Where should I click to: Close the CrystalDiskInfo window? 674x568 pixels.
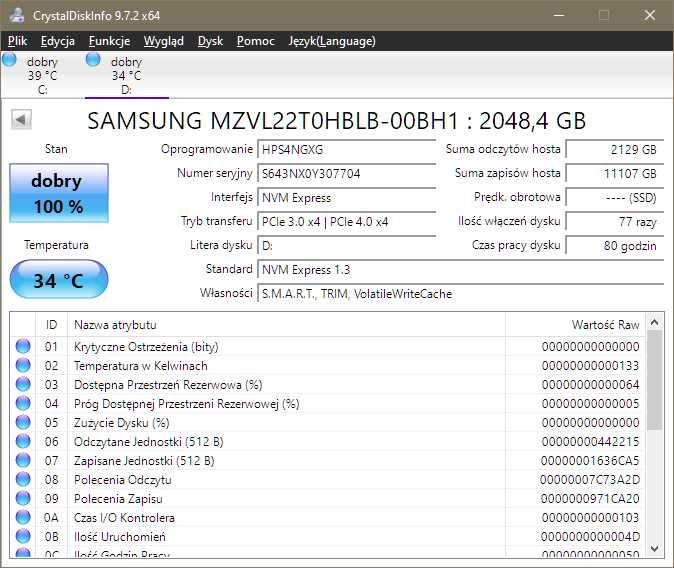tap(649, 15)
